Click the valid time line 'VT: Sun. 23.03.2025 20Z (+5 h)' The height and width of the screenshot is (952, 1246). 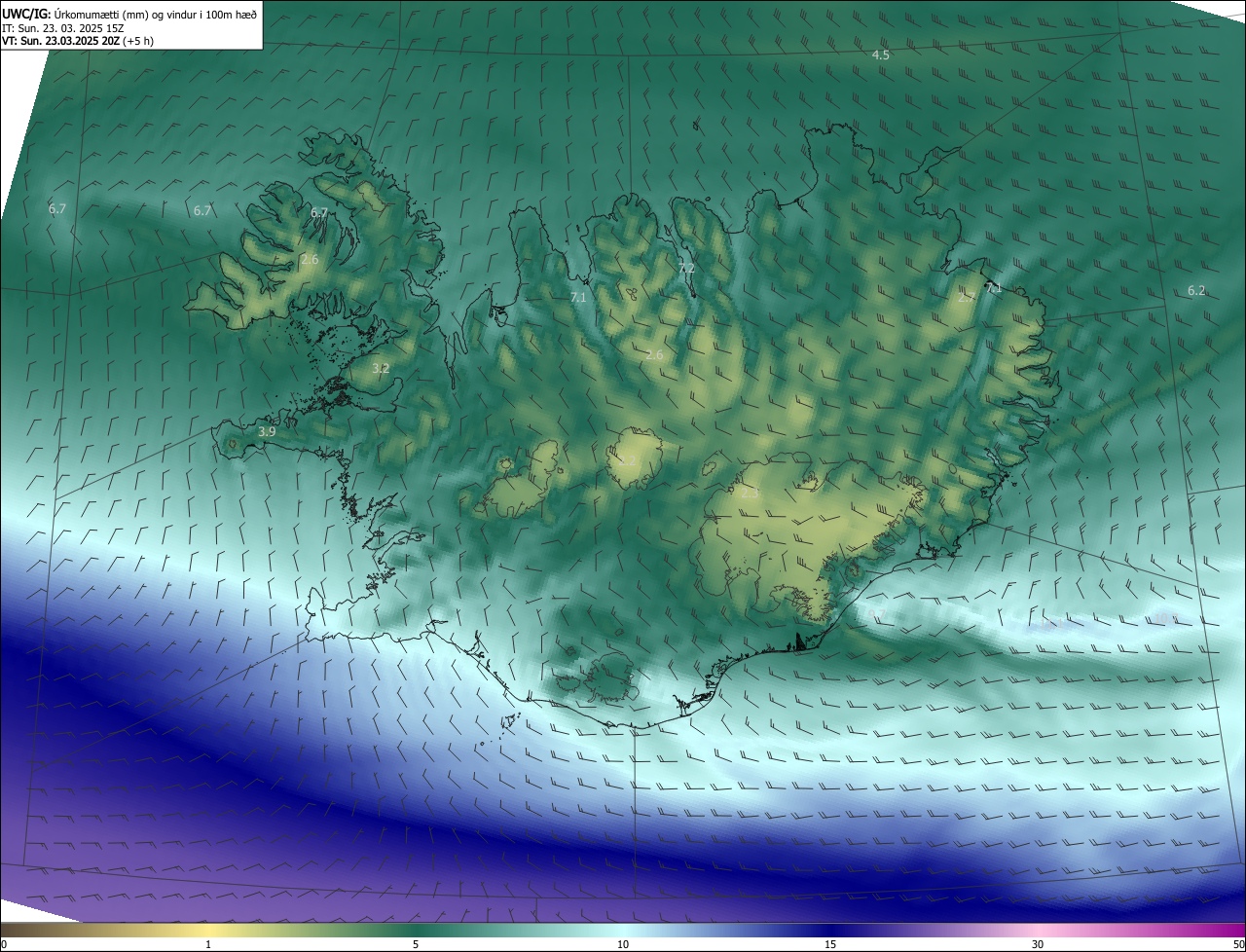(78, 41)
